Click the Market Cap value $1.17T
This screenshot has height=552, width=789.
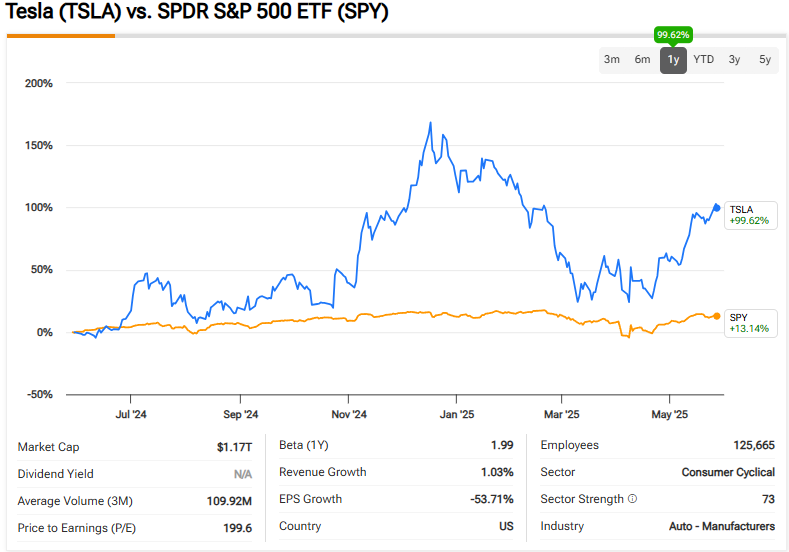click(234, 447)
